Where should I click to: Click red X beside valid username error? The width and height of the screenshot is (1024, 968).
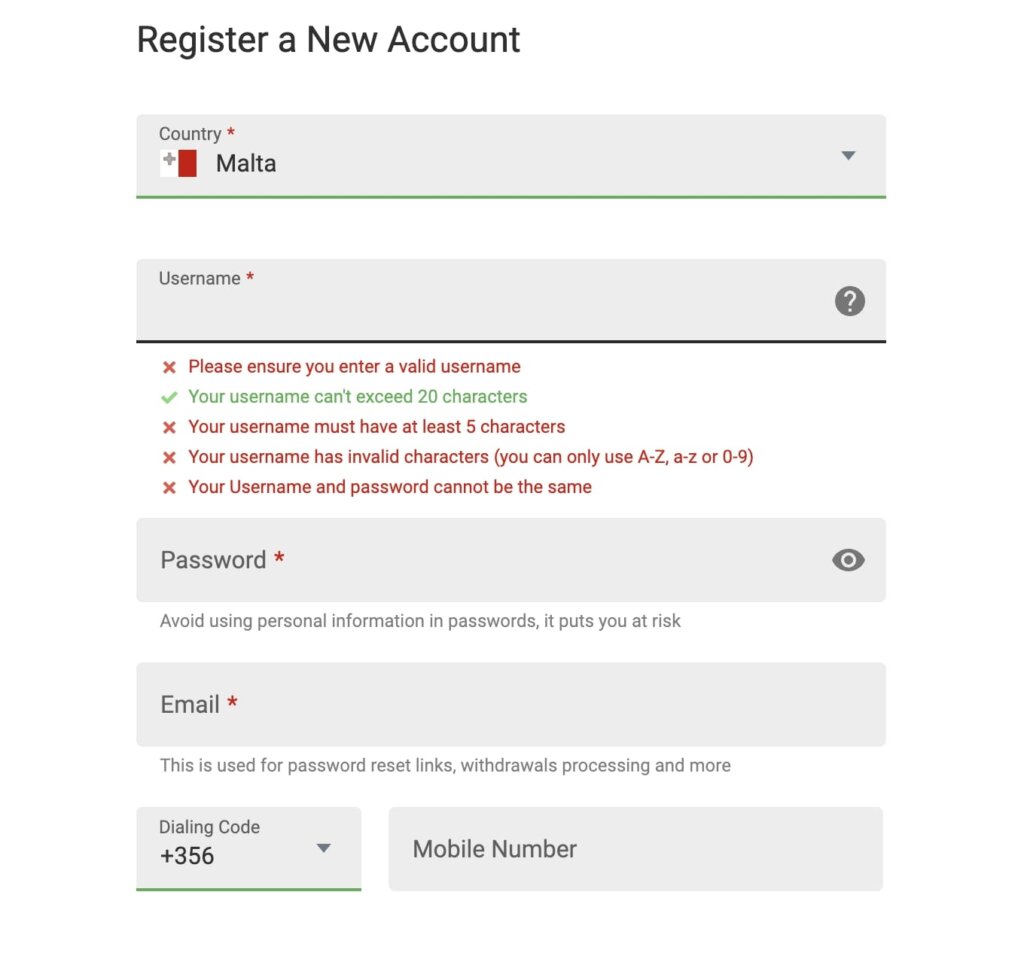tap(169, 367)
